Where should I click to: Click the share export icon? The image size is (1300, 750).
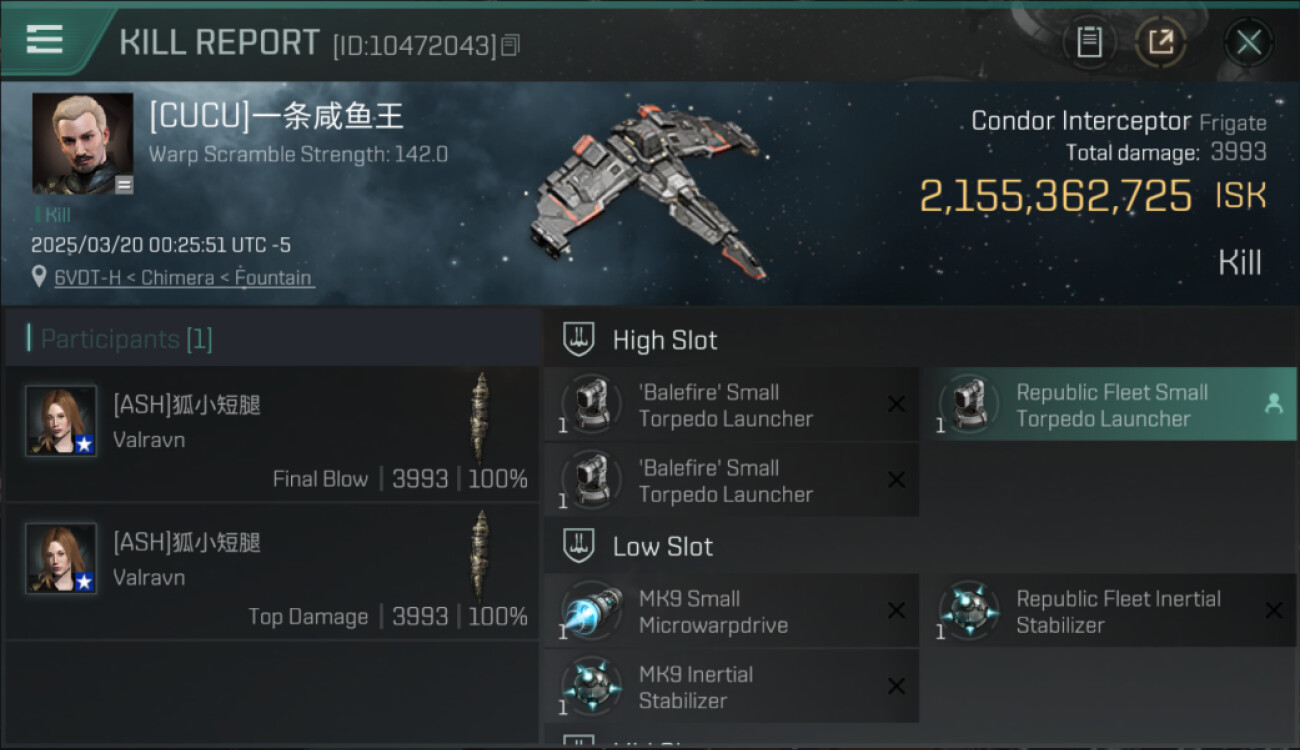point(1160,42)
